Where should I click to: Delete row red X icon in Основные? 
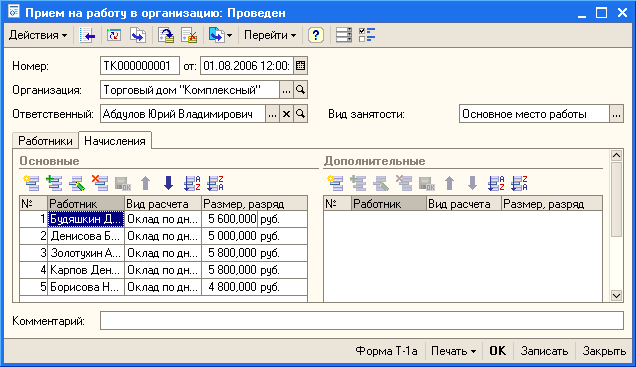pyautogui.click(x=100, y=183)
